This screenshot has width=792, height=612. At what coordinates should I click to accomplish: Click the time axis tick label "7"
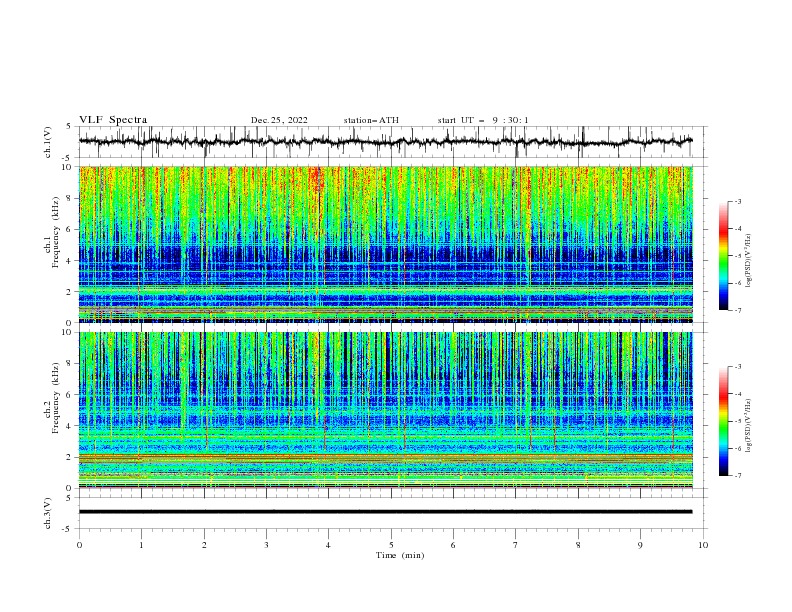click(x=516, y=545)
